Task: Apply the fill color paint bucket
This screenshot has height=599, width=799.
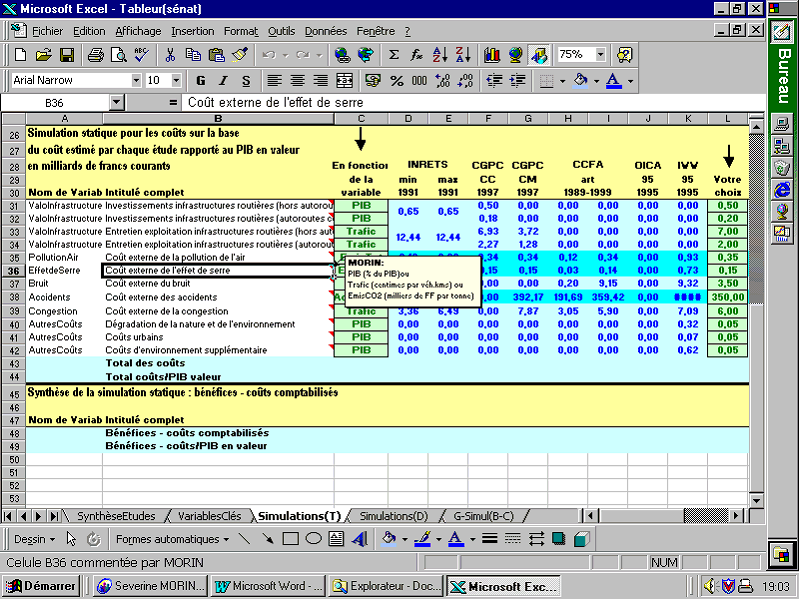Action: tap(580, 80)
